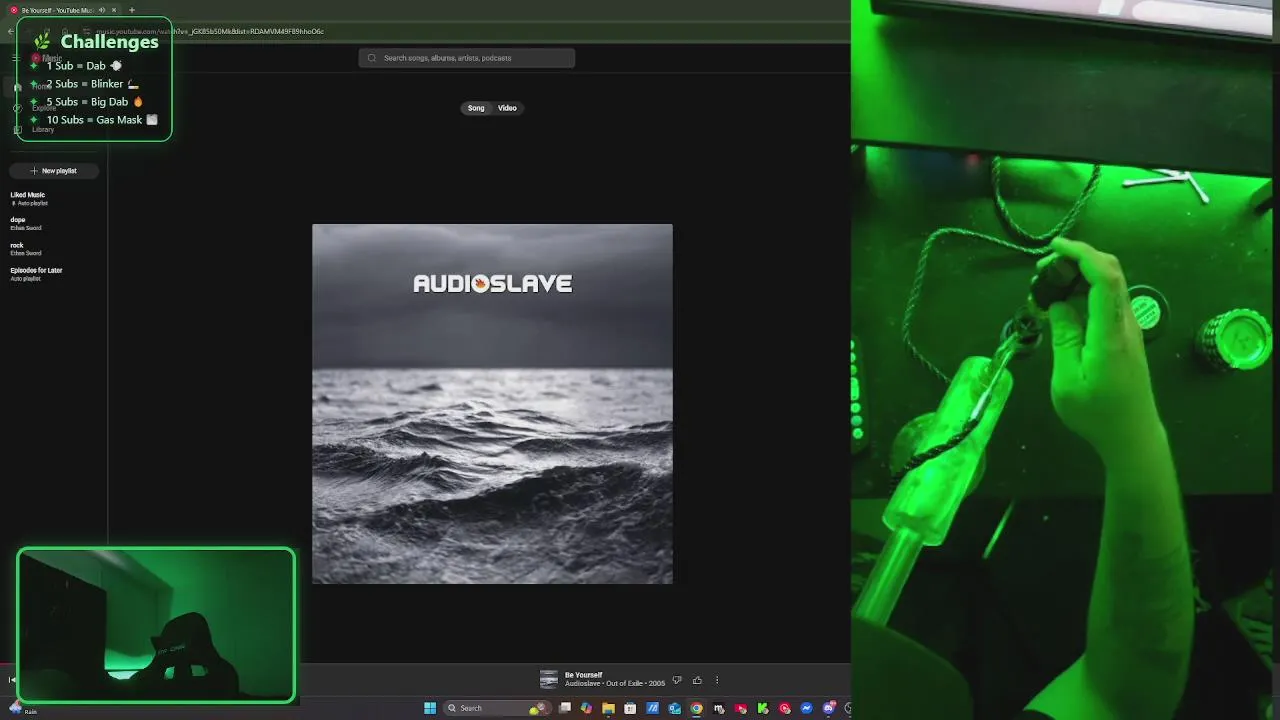Dislike the song Be Yourself
The width and height of the screenshot is (1280, 720).
coord(677,680)
